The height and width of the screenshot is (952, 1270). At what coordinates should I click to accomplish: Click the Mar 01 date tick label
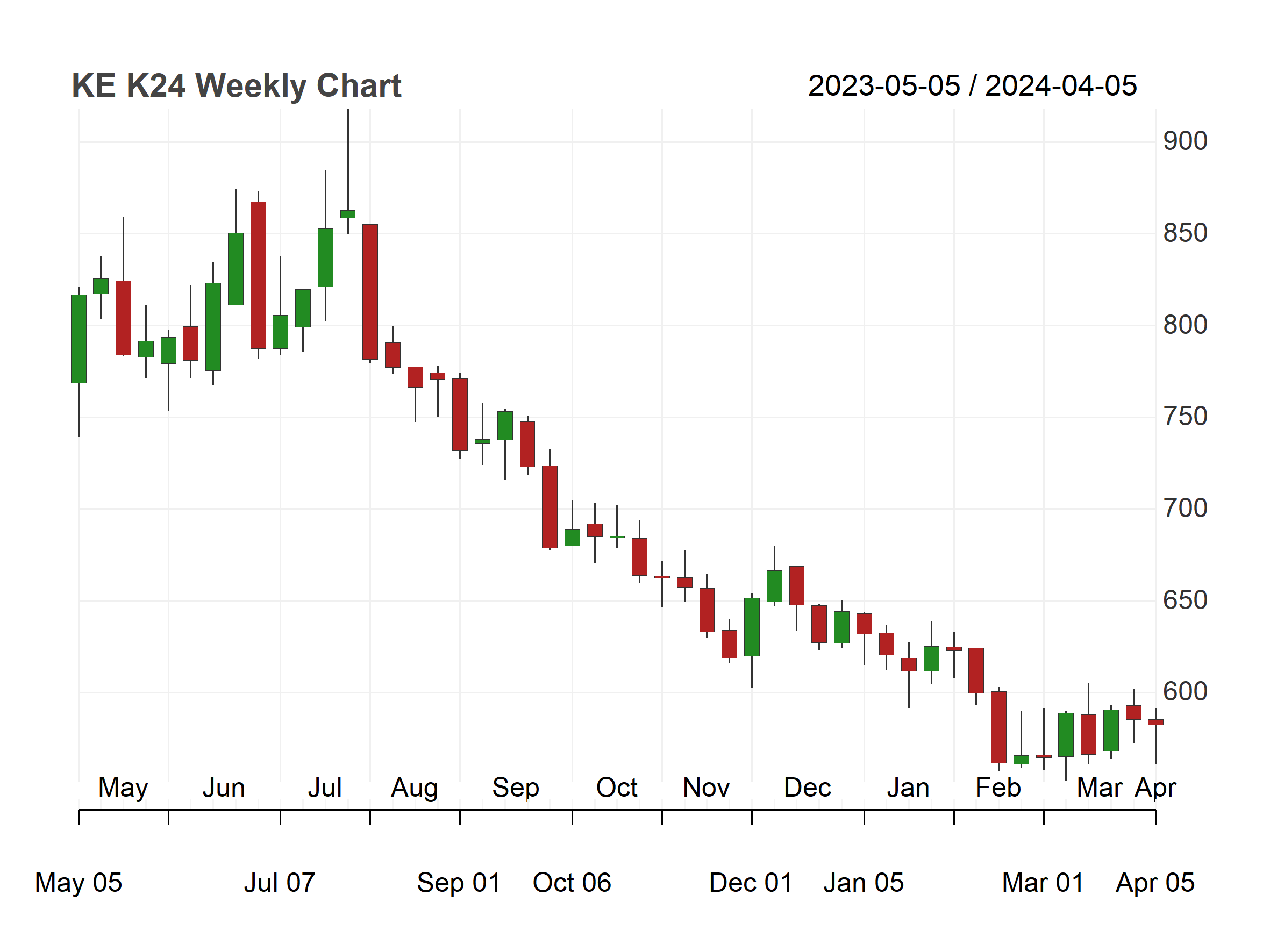(1043, 883)
